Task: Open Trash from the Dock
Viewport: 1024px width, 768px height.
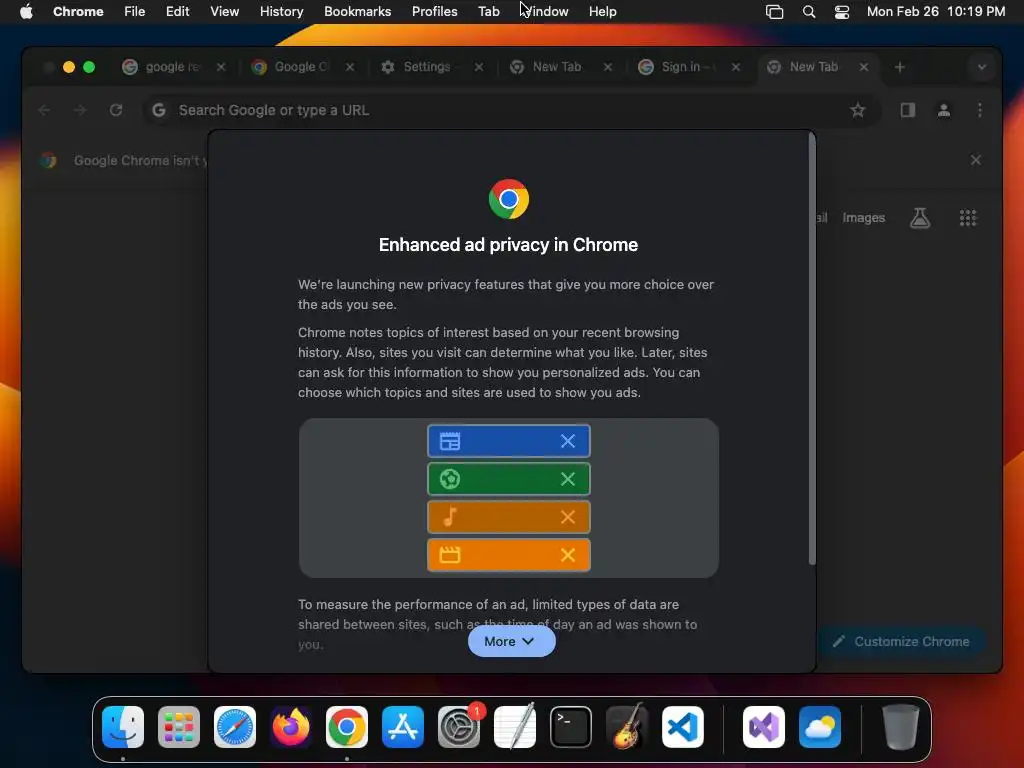Action: pyautogui.click(x=901, y=727)
